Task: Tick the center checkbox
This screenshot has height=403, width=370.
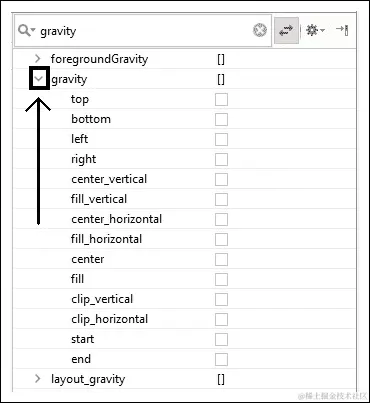Action: 221,259
